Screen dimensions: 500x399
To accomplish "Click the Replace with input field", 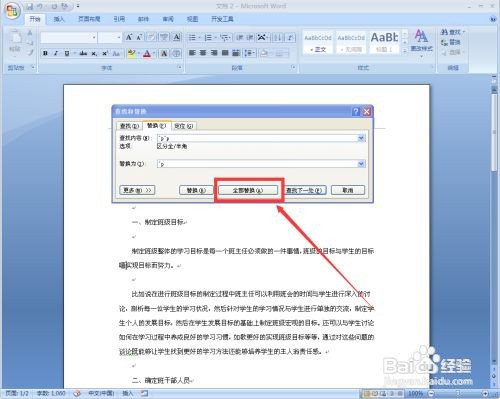I will point(257,164).
